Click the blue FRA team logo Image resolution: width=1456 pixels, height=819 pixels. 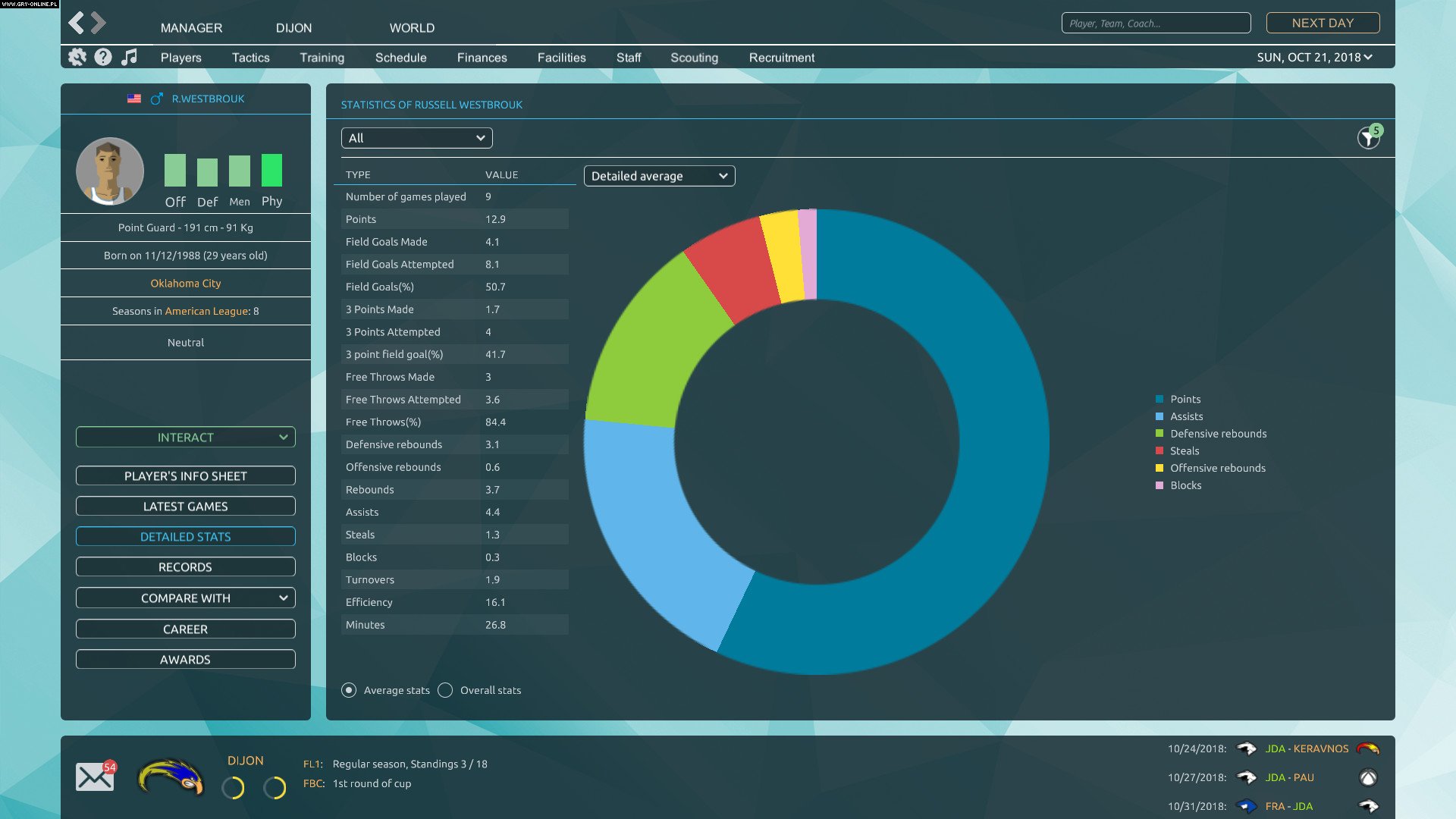(x=1245, y=808)
